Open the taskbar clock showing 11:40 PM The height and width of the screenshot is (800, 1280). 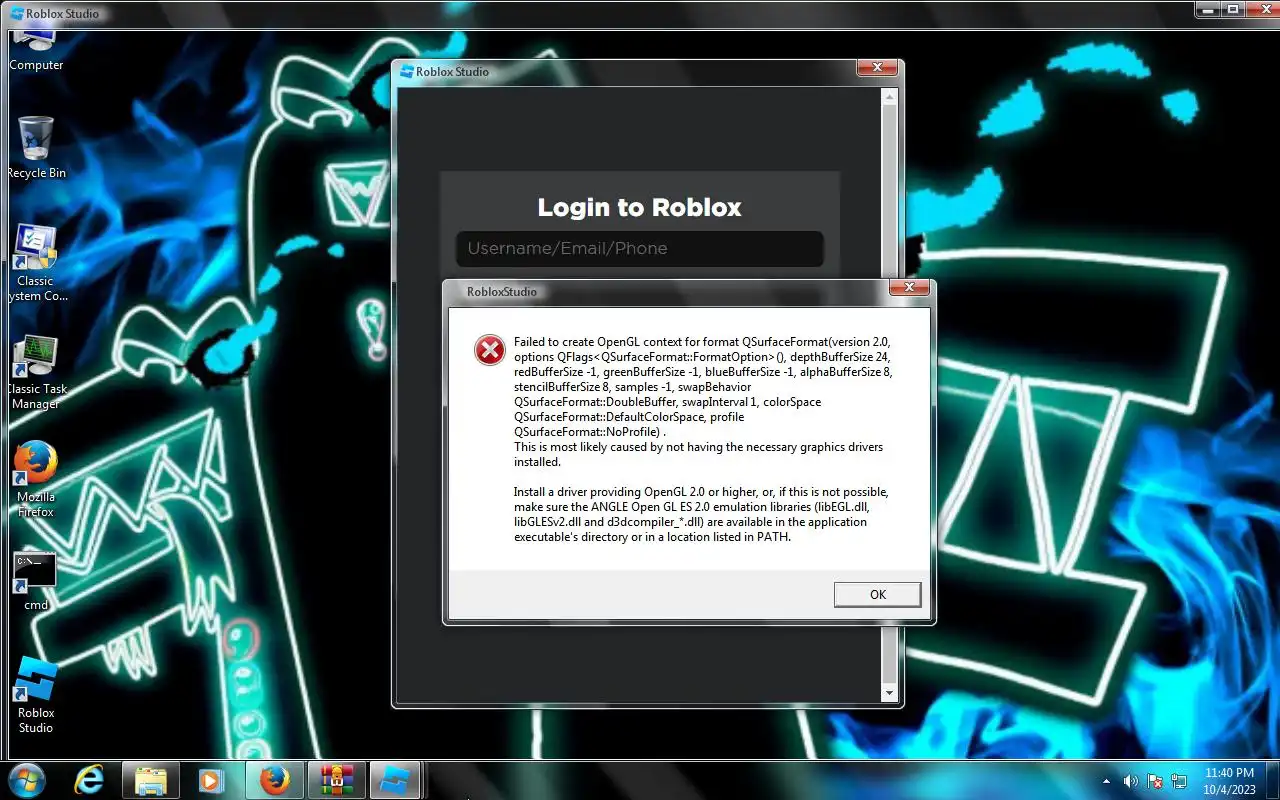(1229, 780)
